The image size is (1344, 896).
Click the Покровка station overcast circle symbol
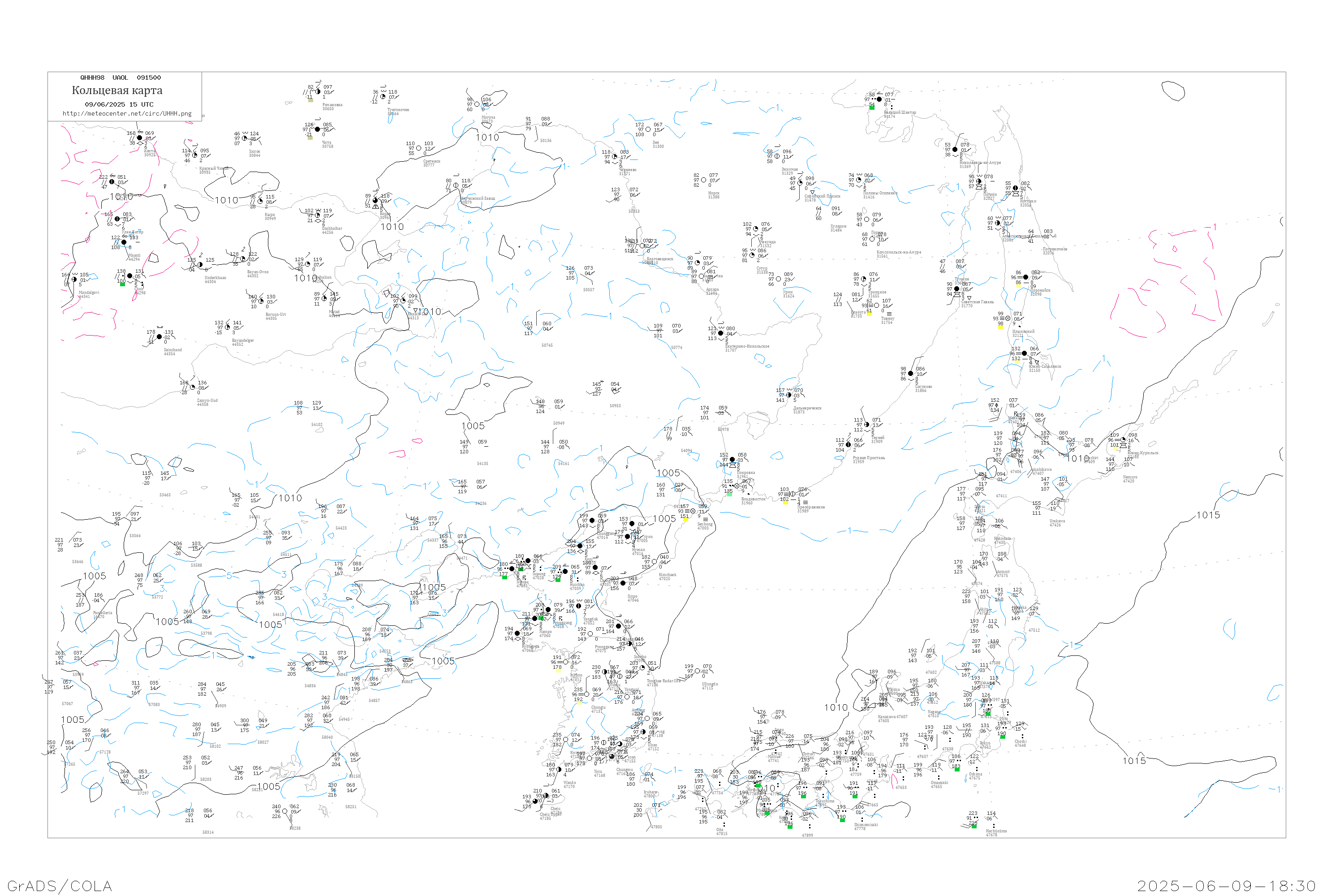point(732,460)
